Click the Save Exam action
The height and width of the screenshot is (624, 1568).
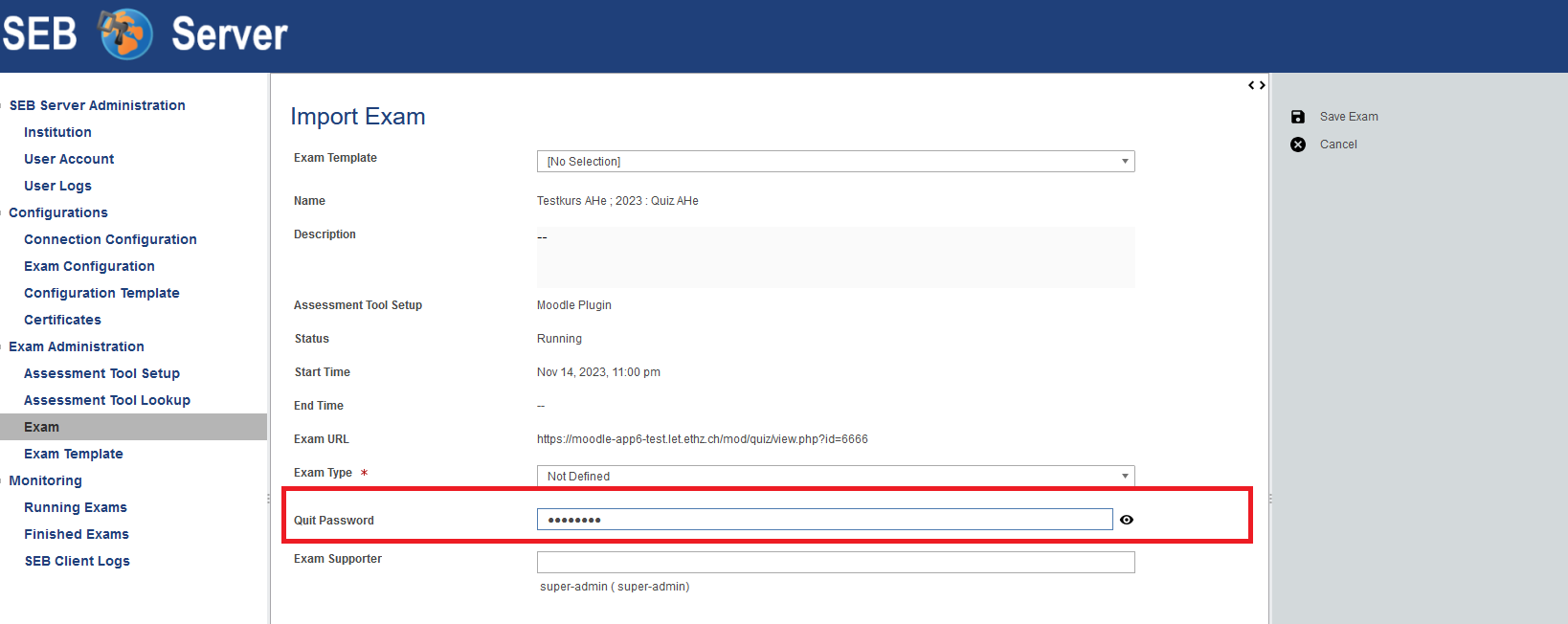(x=1349, y=117)
